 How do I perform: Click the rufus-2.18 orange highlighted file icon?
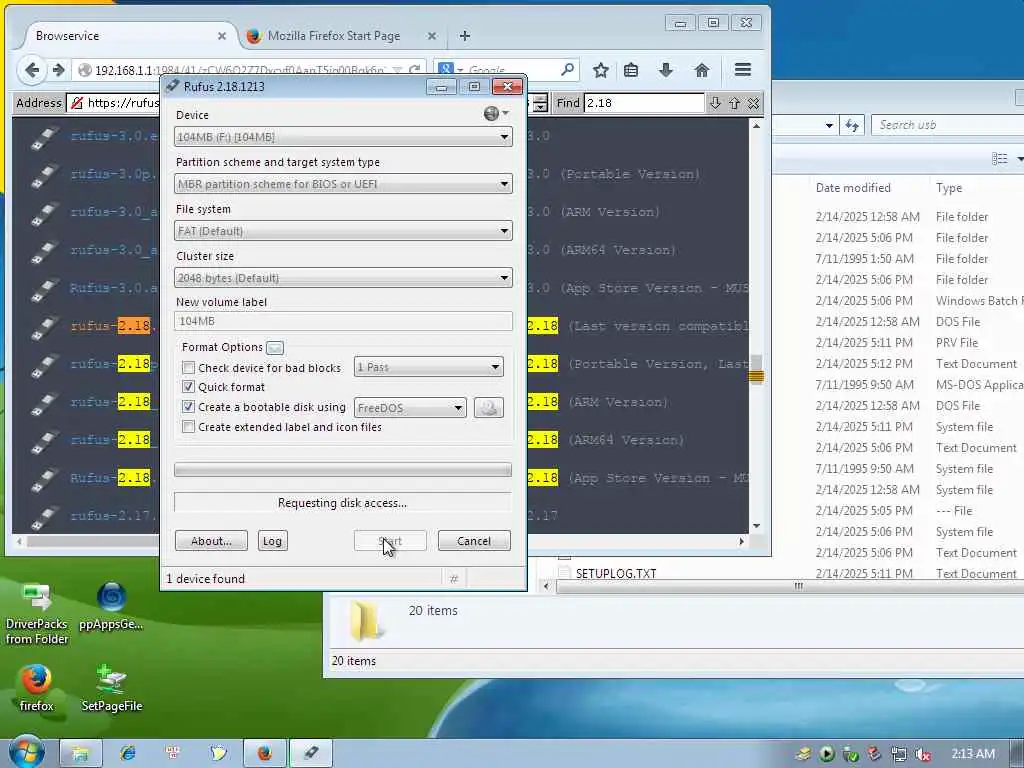click(x=44, y=327)
